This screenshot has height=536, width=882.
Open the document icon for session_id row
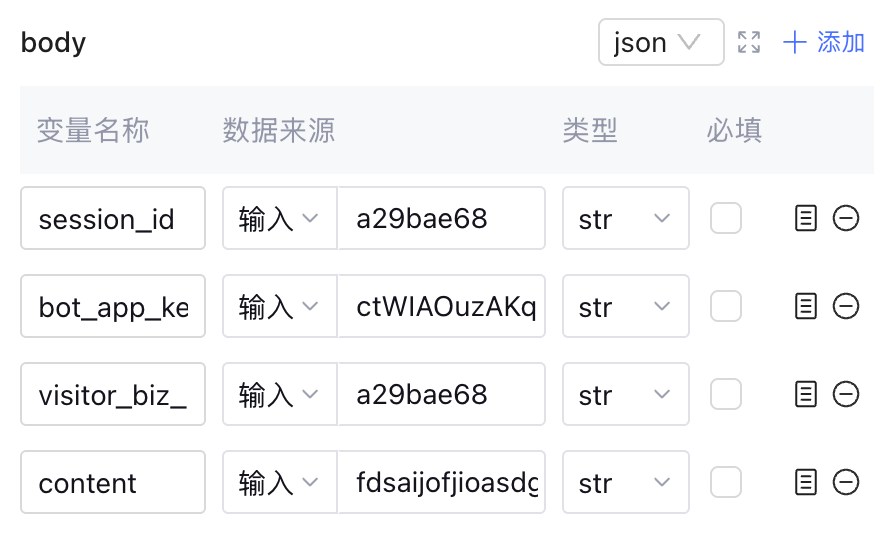(x=805, y=218)
